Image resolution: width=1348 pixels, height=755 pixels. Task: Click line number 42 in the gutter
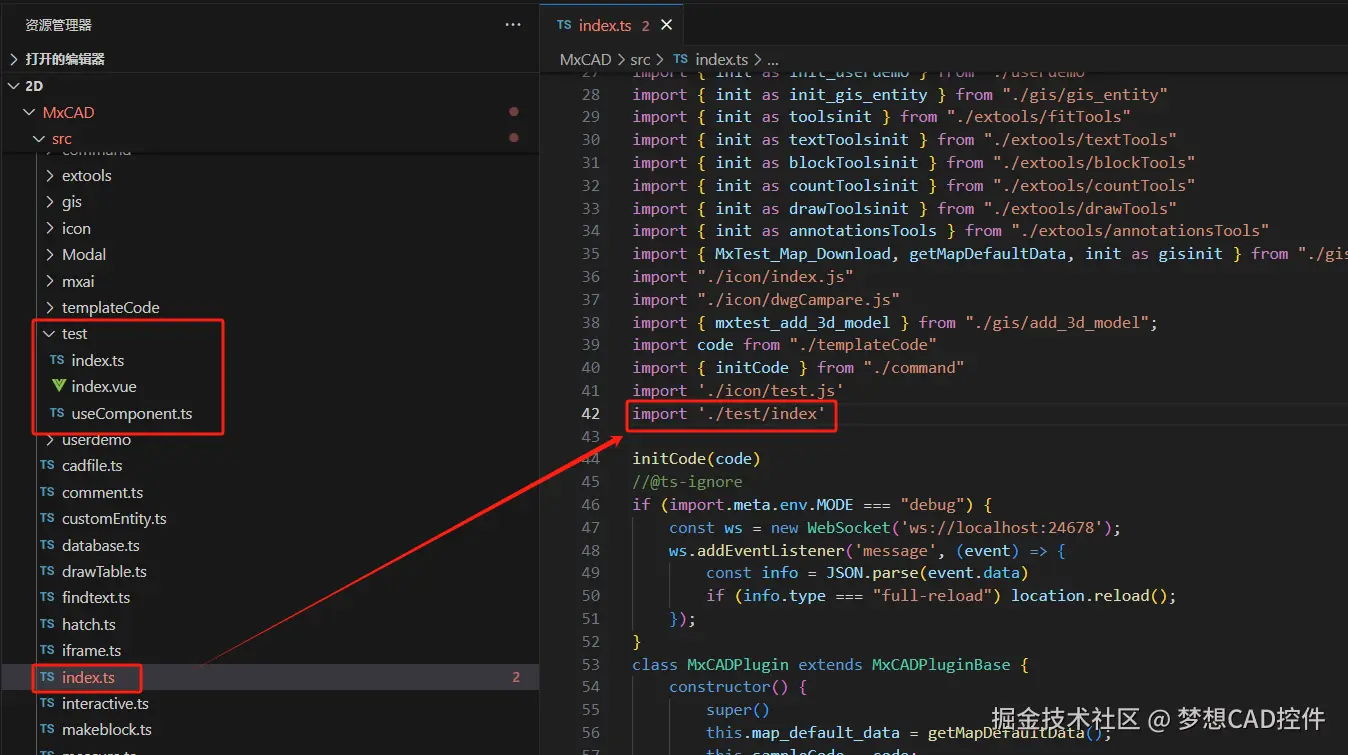pyautogui.click(x=590, y=414)
